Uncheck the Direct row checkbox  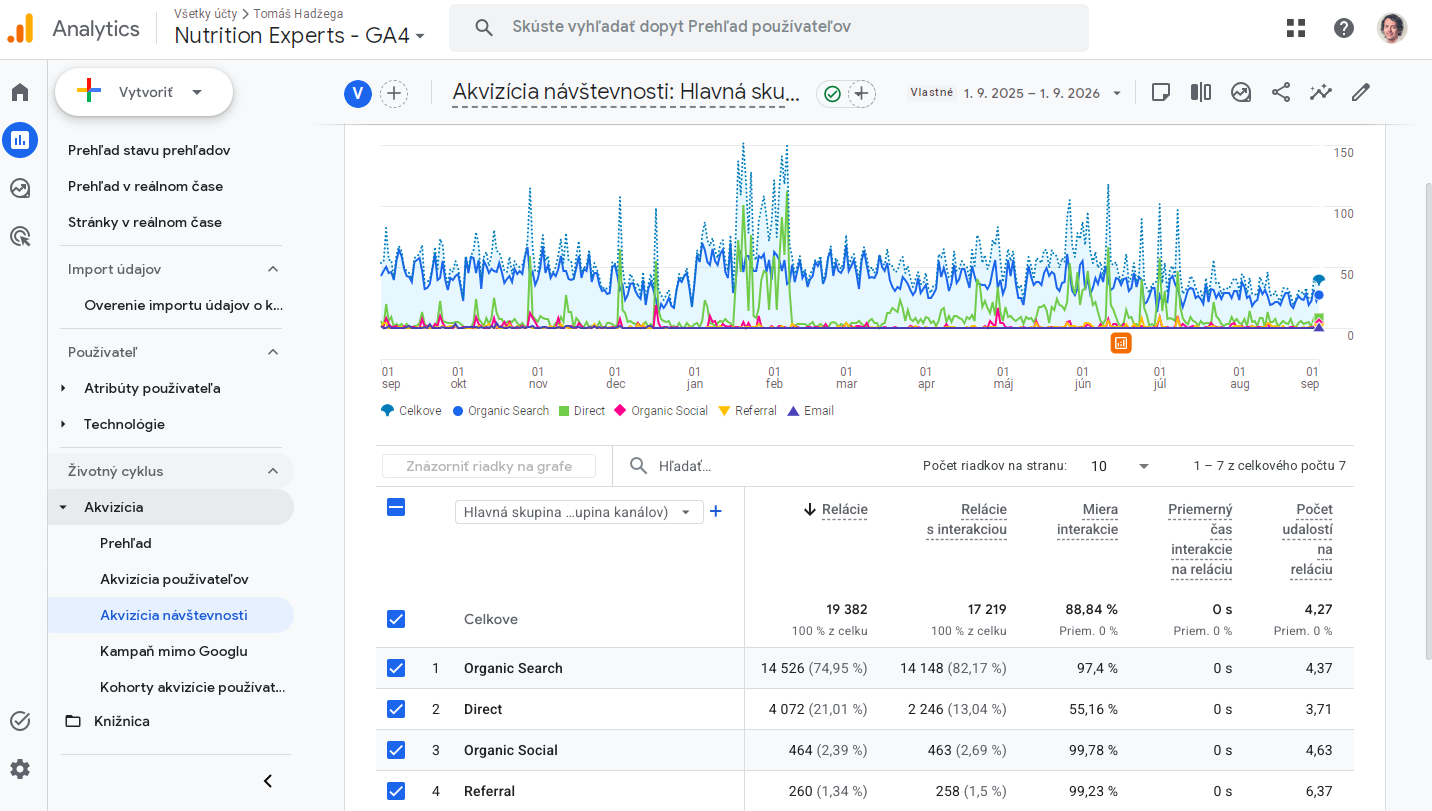pyautogui.click(x=396, y=709)
